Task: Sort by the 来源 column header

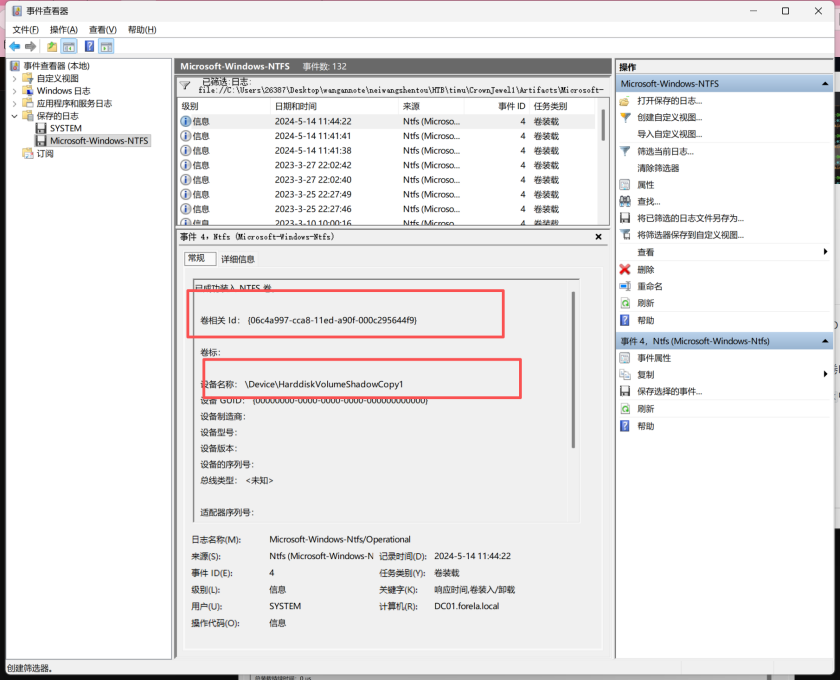Action: [432, 106]
